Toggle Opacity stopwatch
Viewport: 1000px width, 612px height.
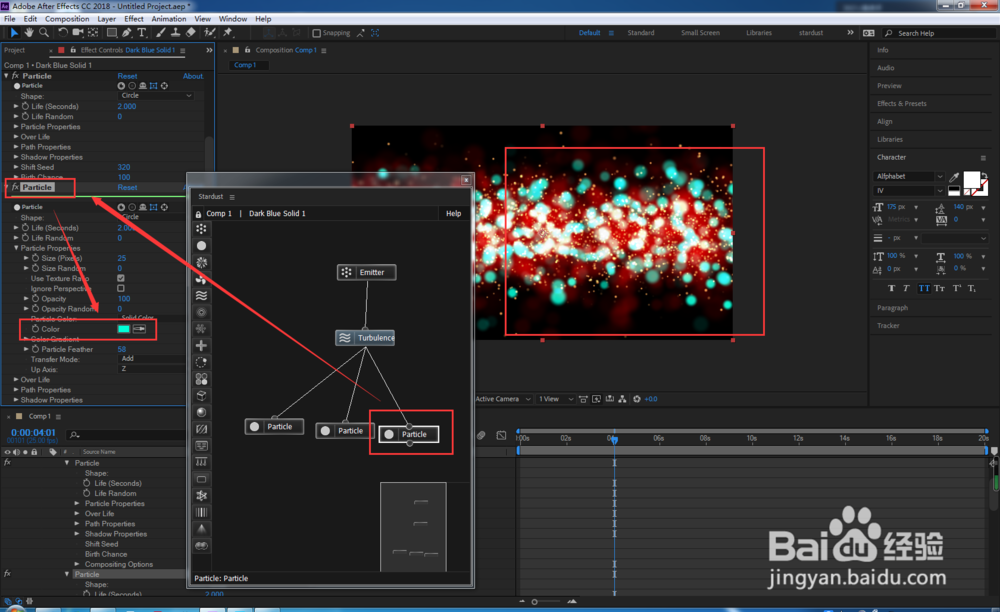click(36, 298)
